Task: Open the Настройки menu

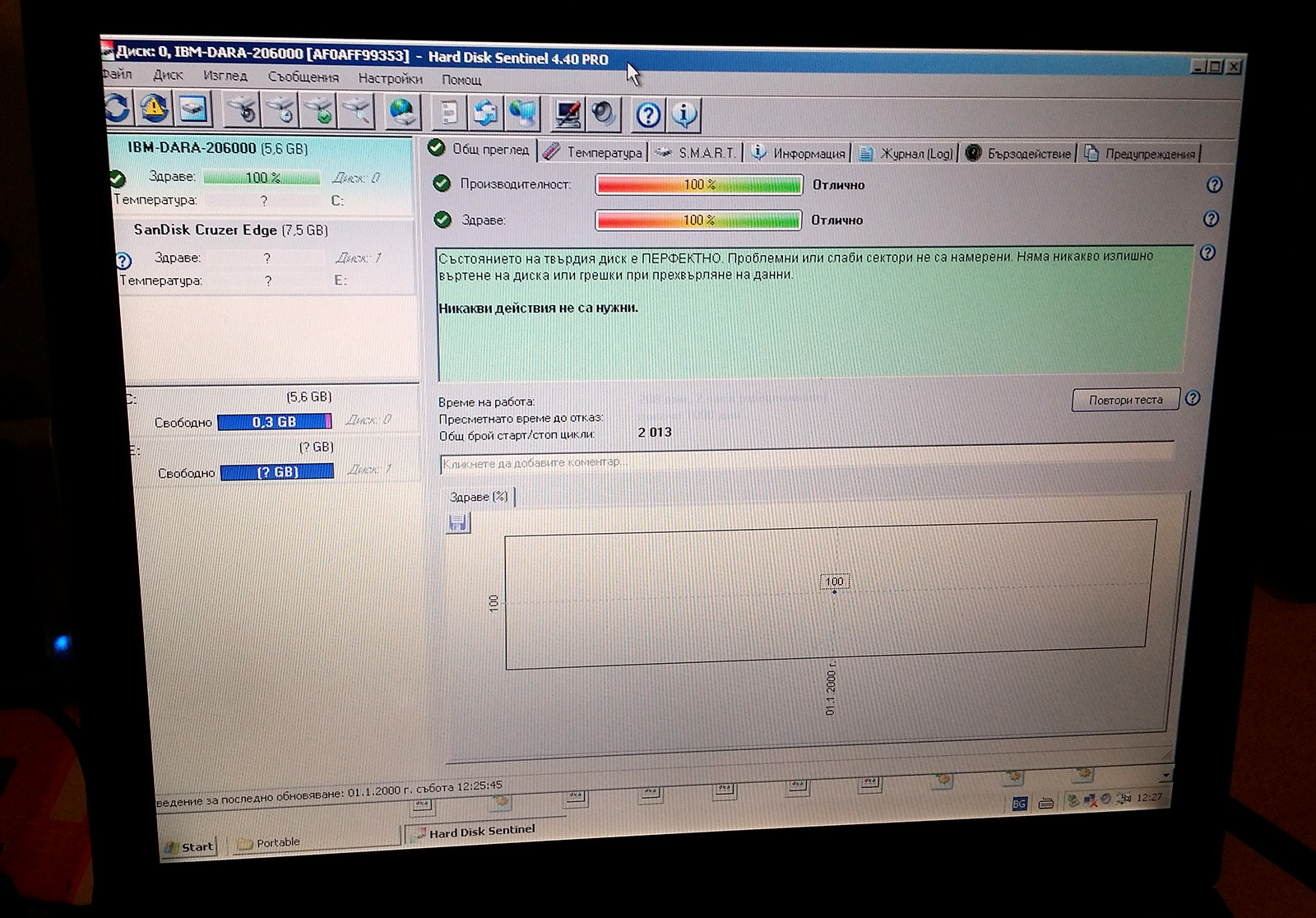Action: tap(390, 78)
